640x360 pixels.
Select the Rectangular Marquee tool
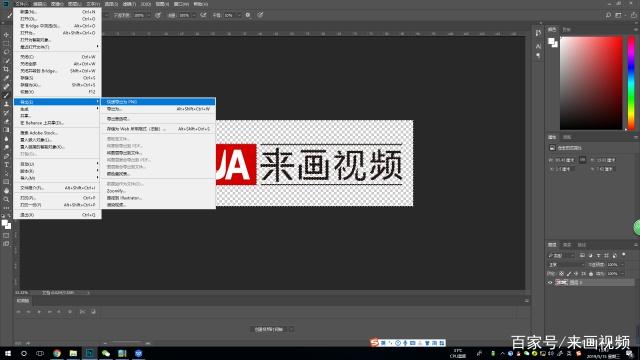pos(6,44)
